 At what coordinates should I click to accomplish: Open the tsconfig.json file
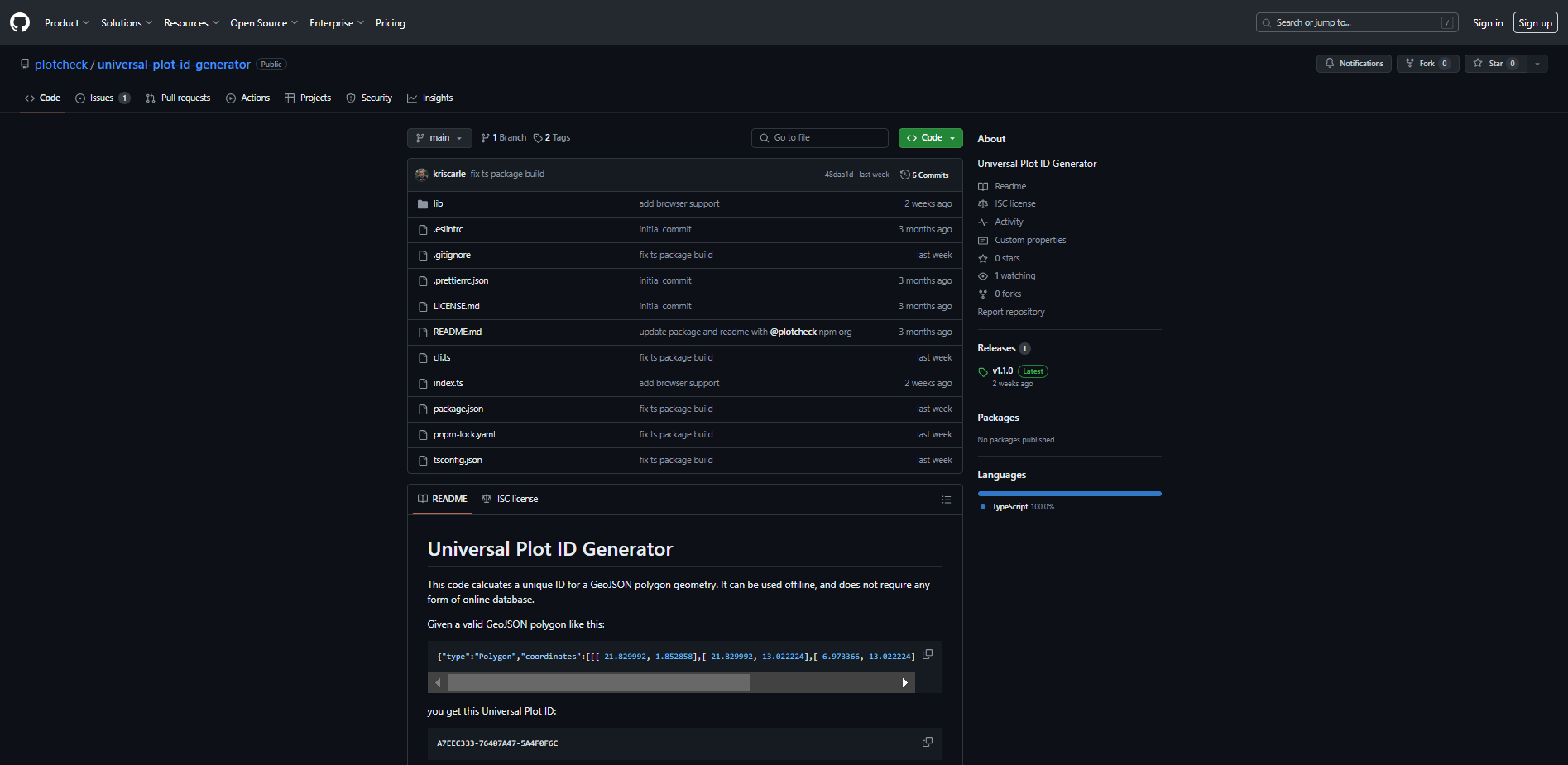pyautogui.click(x=457, y=461)
